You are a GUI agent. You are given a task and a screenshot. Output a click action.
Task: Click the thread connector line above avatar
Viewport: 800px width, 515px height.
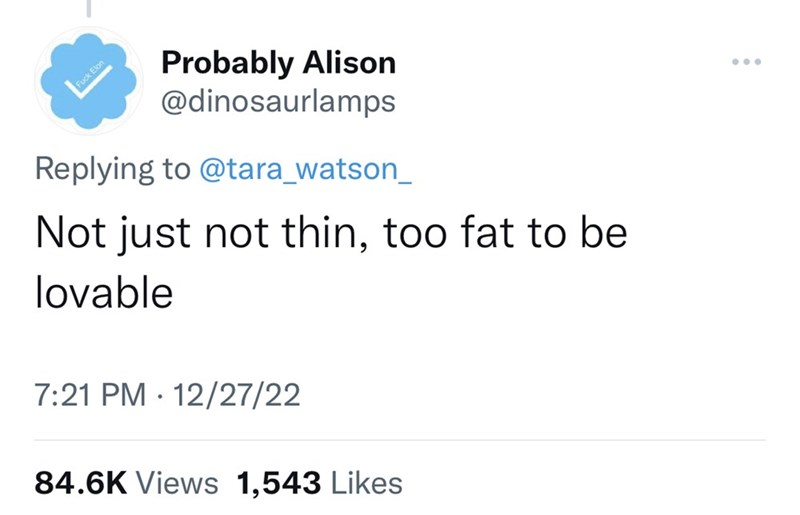click(x=89, y=8)
